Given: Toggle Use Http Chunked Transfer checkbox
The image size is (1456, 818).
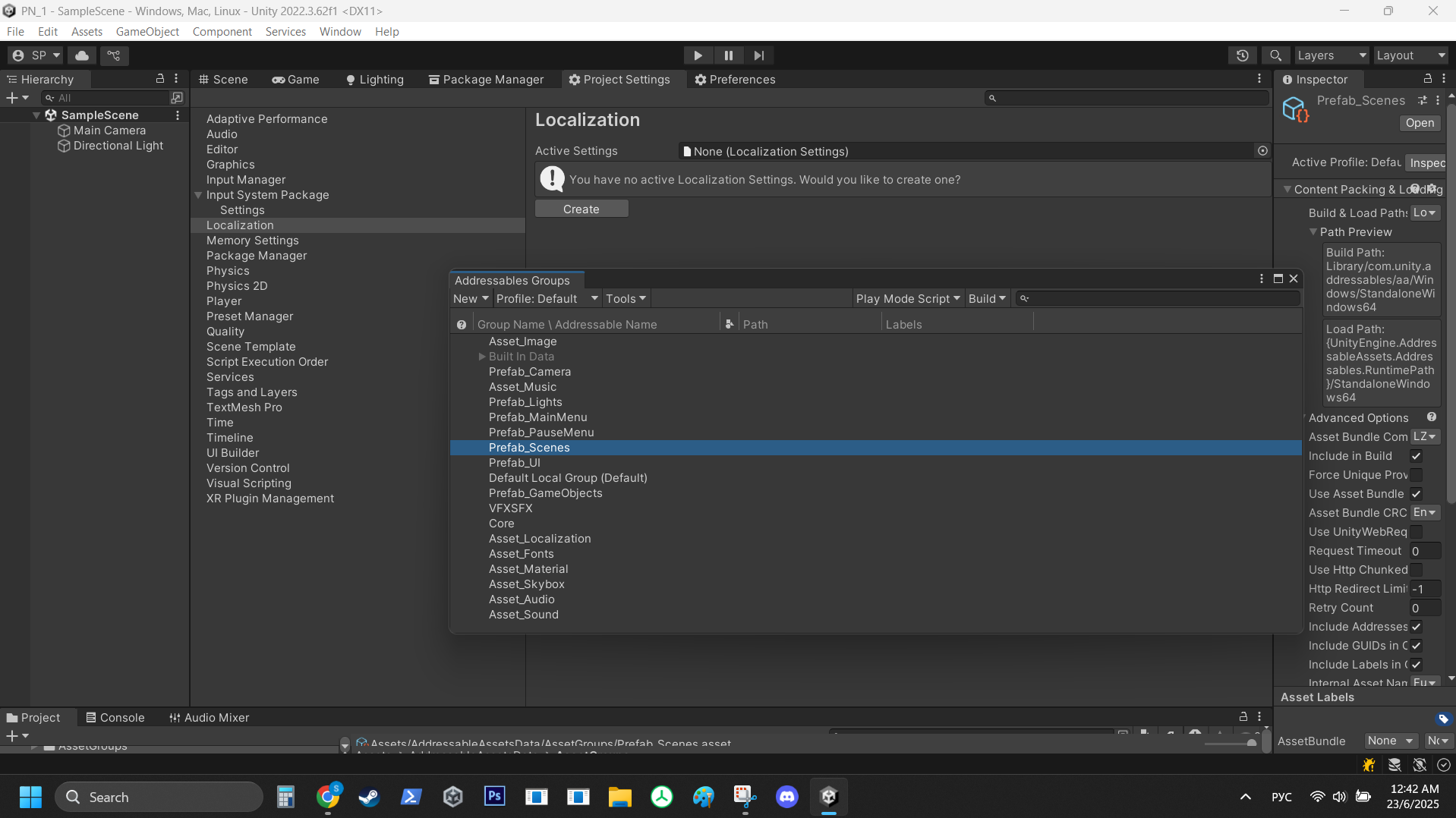Looking at the screenshot, I should [1417, 570].
